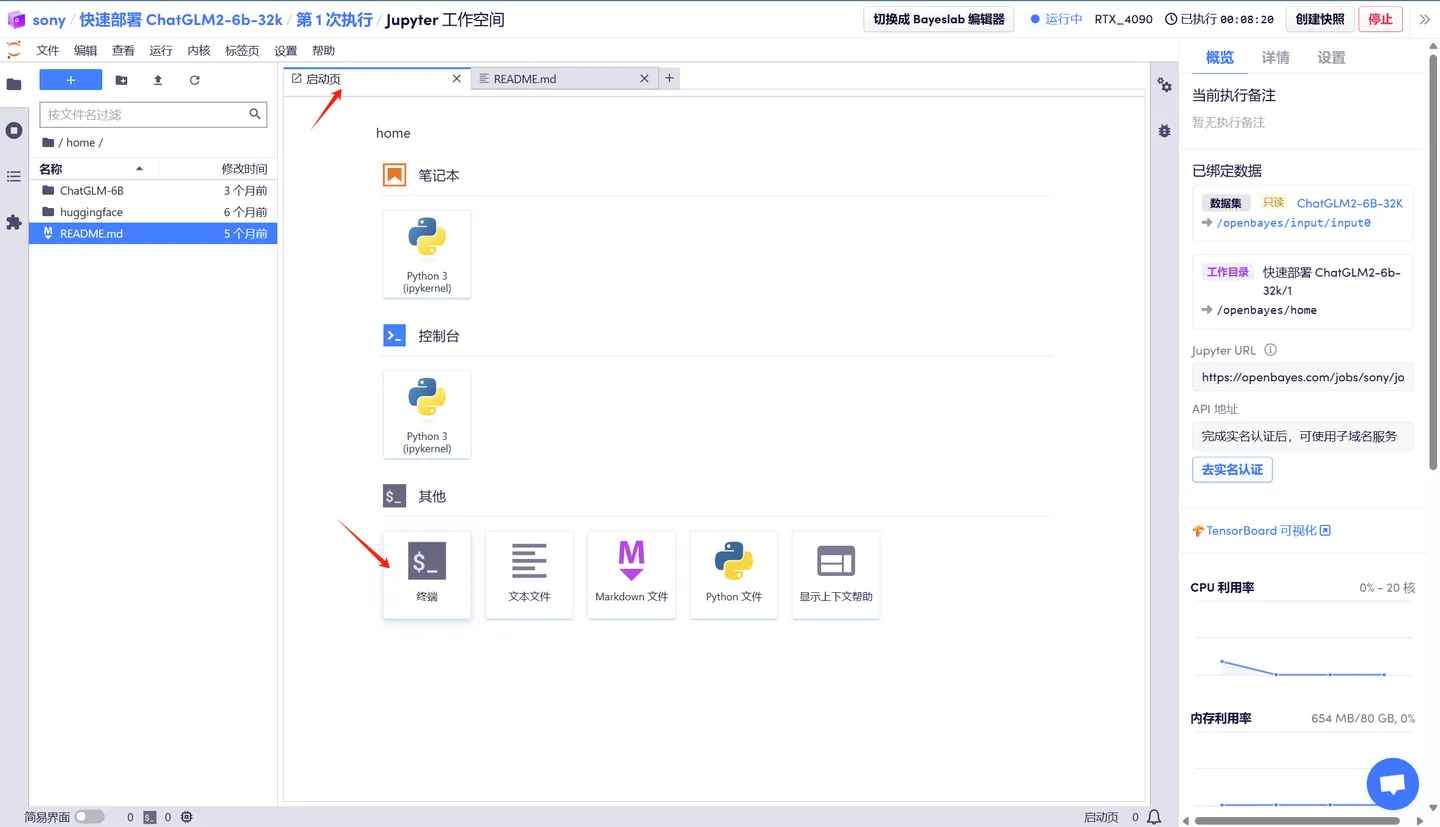Open the 编辑 menu
Viewport: 1440px width, 827px height.
click(x=86, y=50)
